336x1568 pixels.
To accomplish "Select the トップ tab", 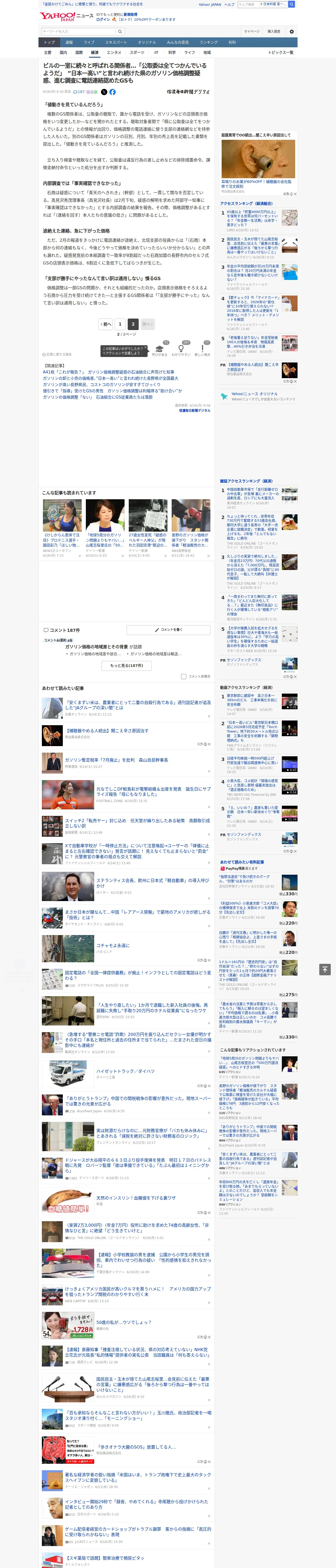I will (x=49, y=43).
